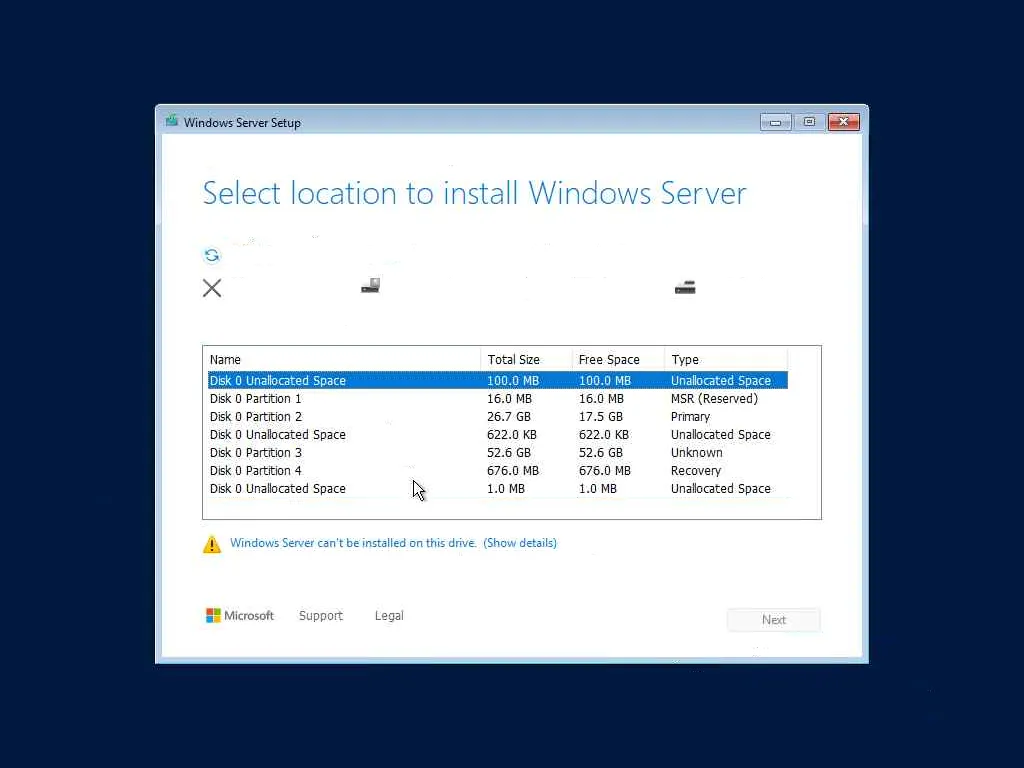Close the Windows Server Setup window
Image resolution: width=1024 pixels, height=768 pixels.
(x=844, y=122)
